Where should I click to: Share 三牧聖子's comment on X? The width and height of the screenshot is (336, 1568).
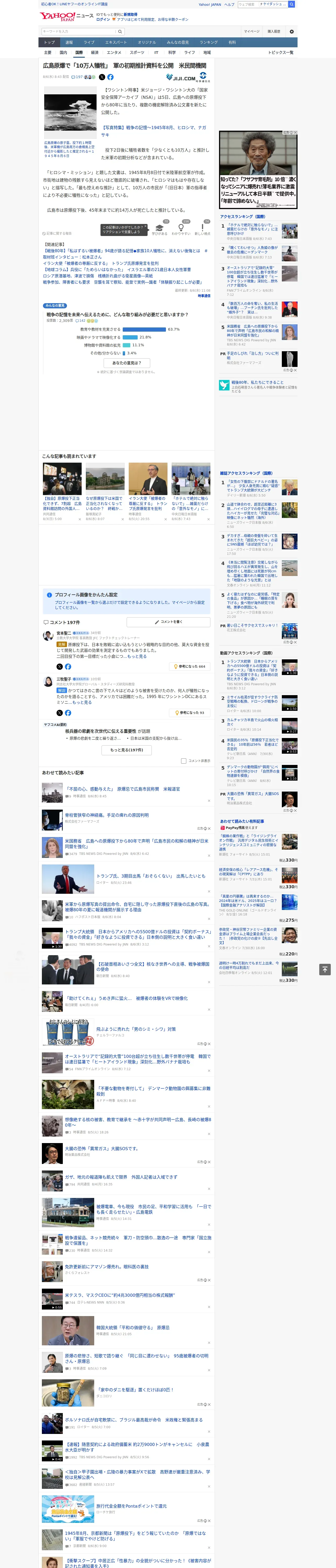click(59, 713)
